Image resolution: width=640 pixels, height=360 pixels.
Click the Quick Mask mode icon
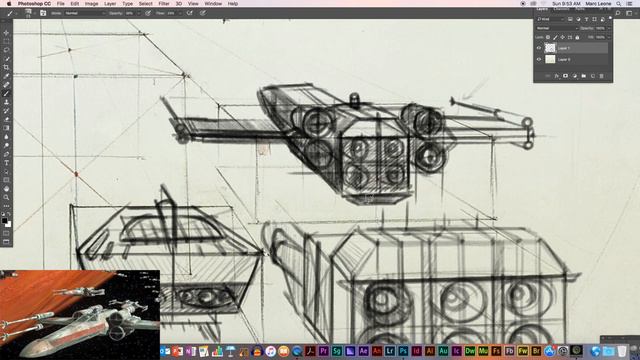click(6, 233)
